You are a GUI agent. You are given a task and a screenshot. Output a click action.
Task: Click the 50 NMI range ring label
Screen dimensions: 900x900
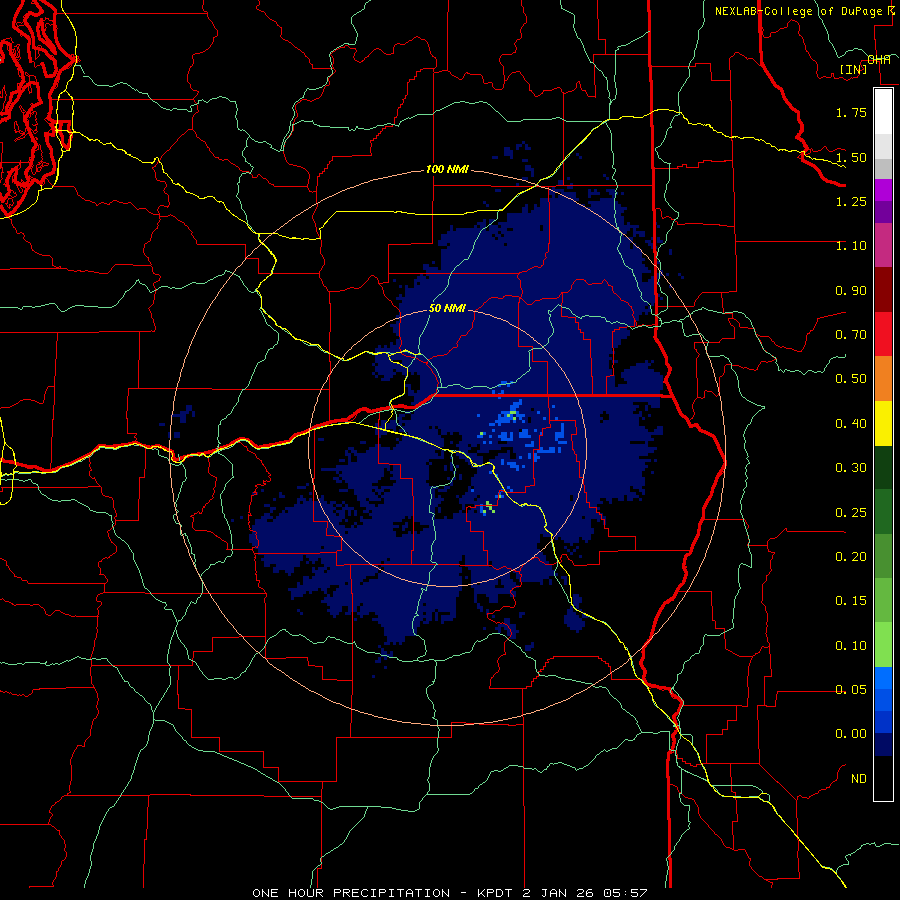coord(447,308)
